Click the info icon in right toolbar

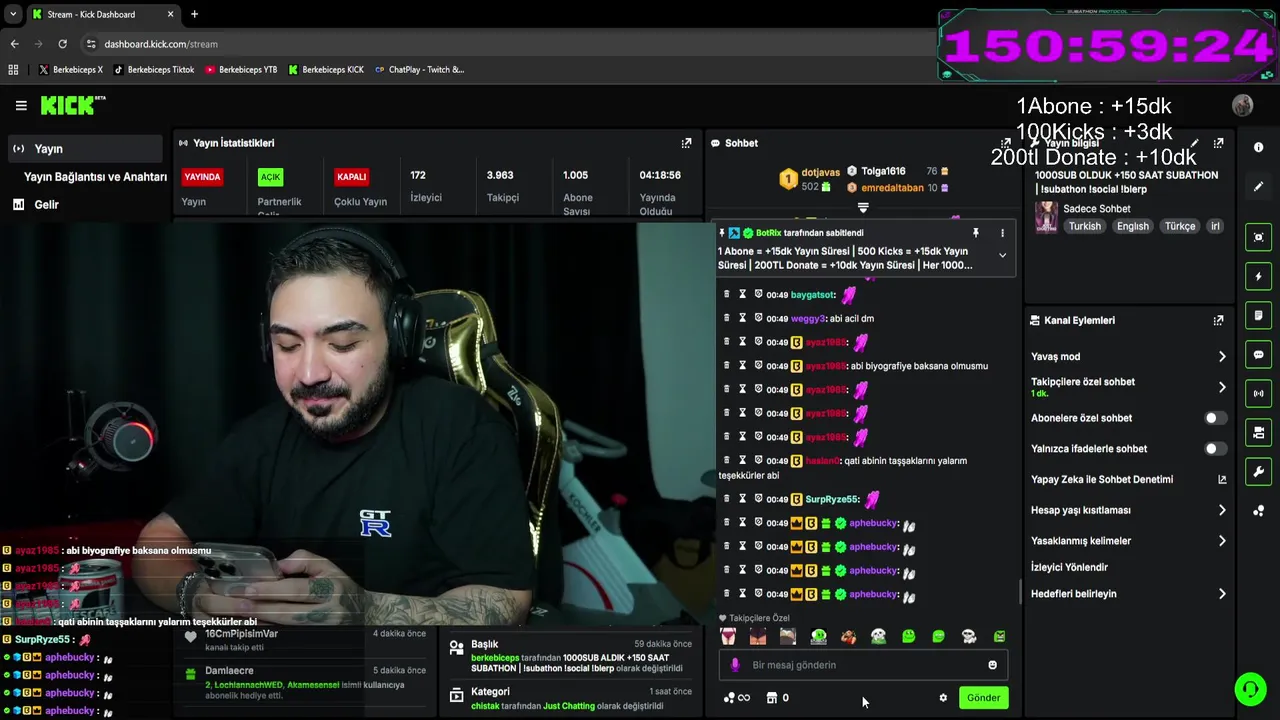coord(1258,147)
